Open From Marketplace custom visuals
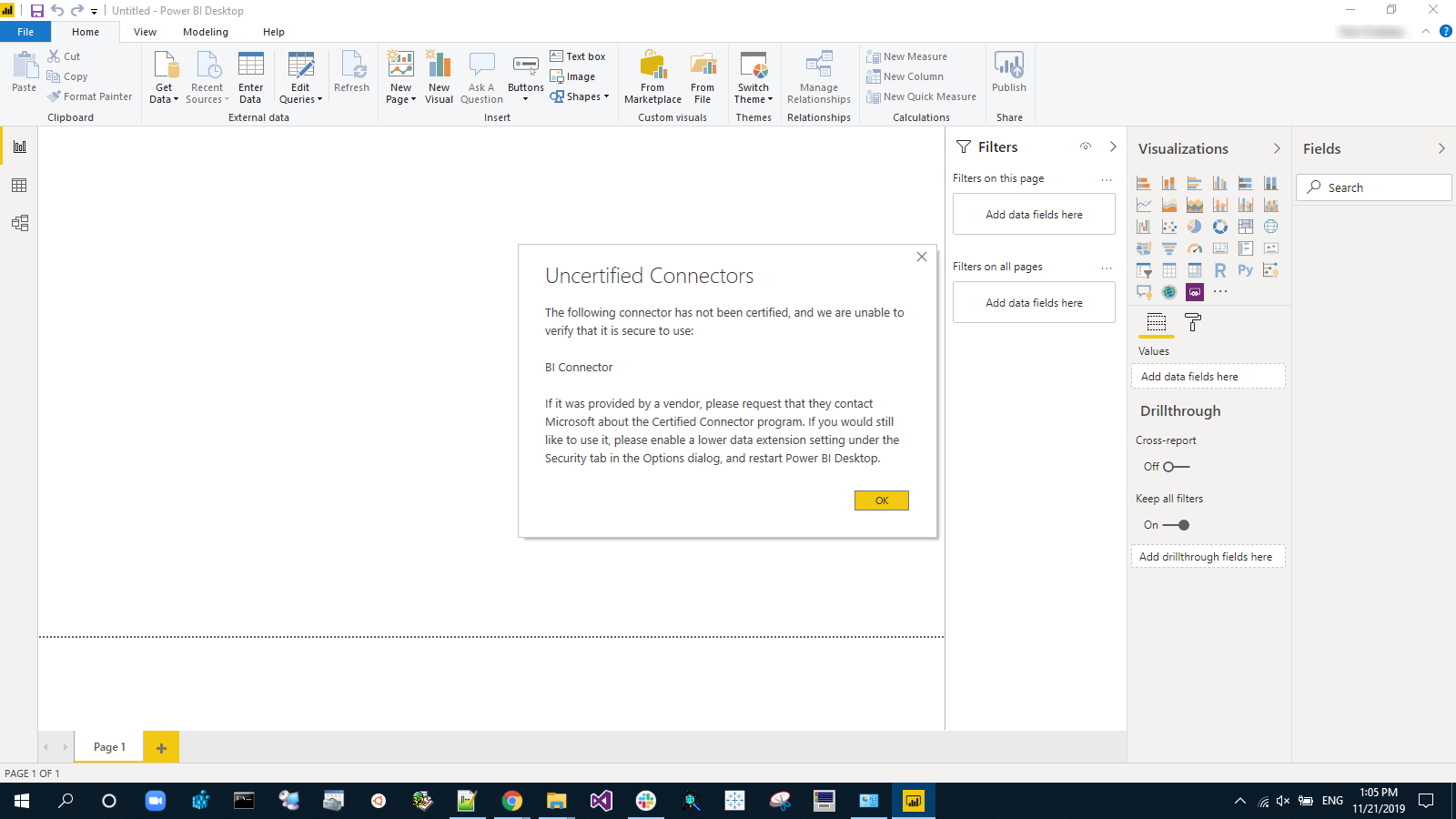 click(652, 77)
